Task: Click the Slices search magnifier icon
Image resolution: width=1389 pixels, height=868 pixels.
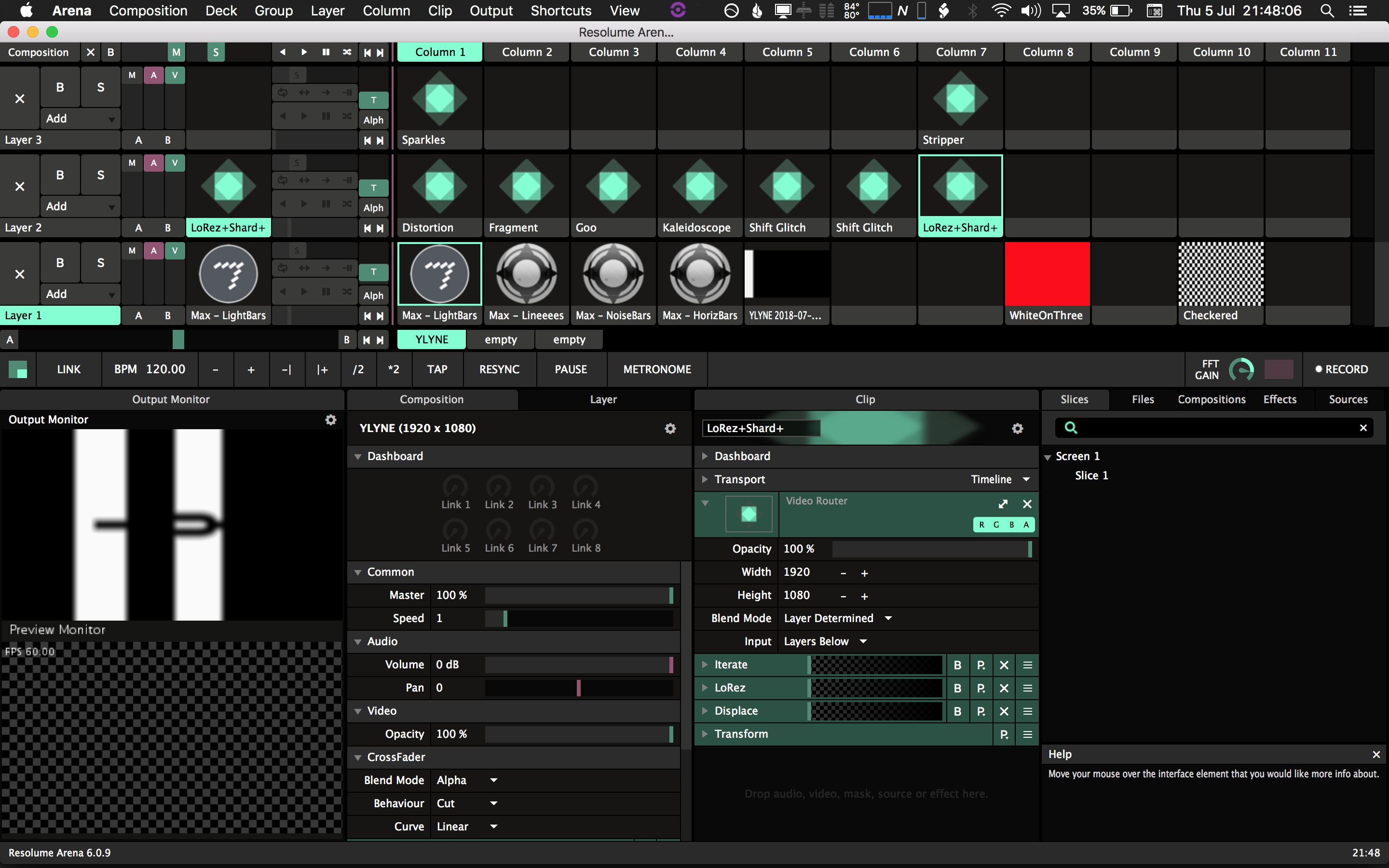Action: (x=1071, y=428)
